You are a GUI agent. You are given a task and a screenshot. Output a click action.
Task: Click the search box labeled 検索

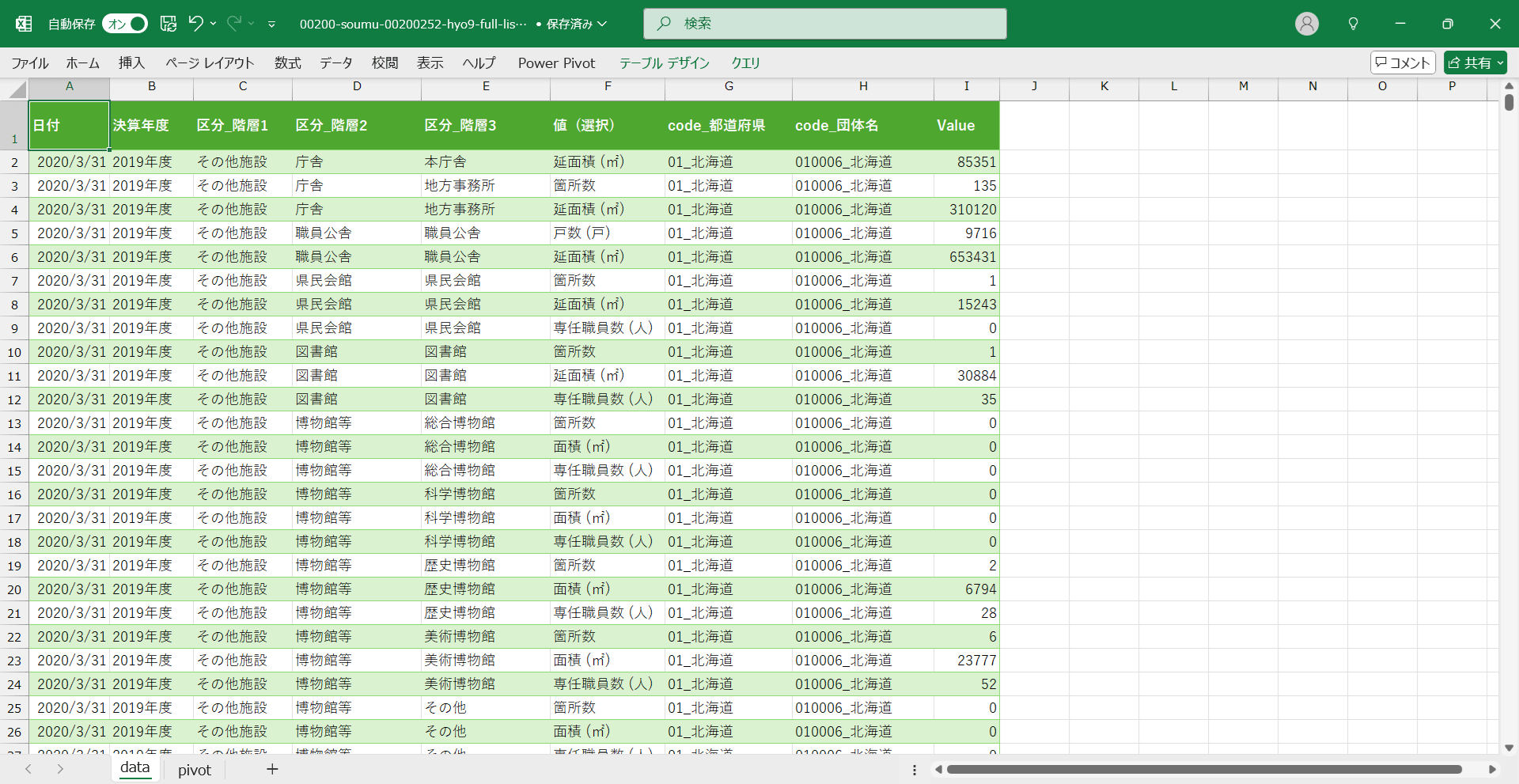click(x=824, y=24)
